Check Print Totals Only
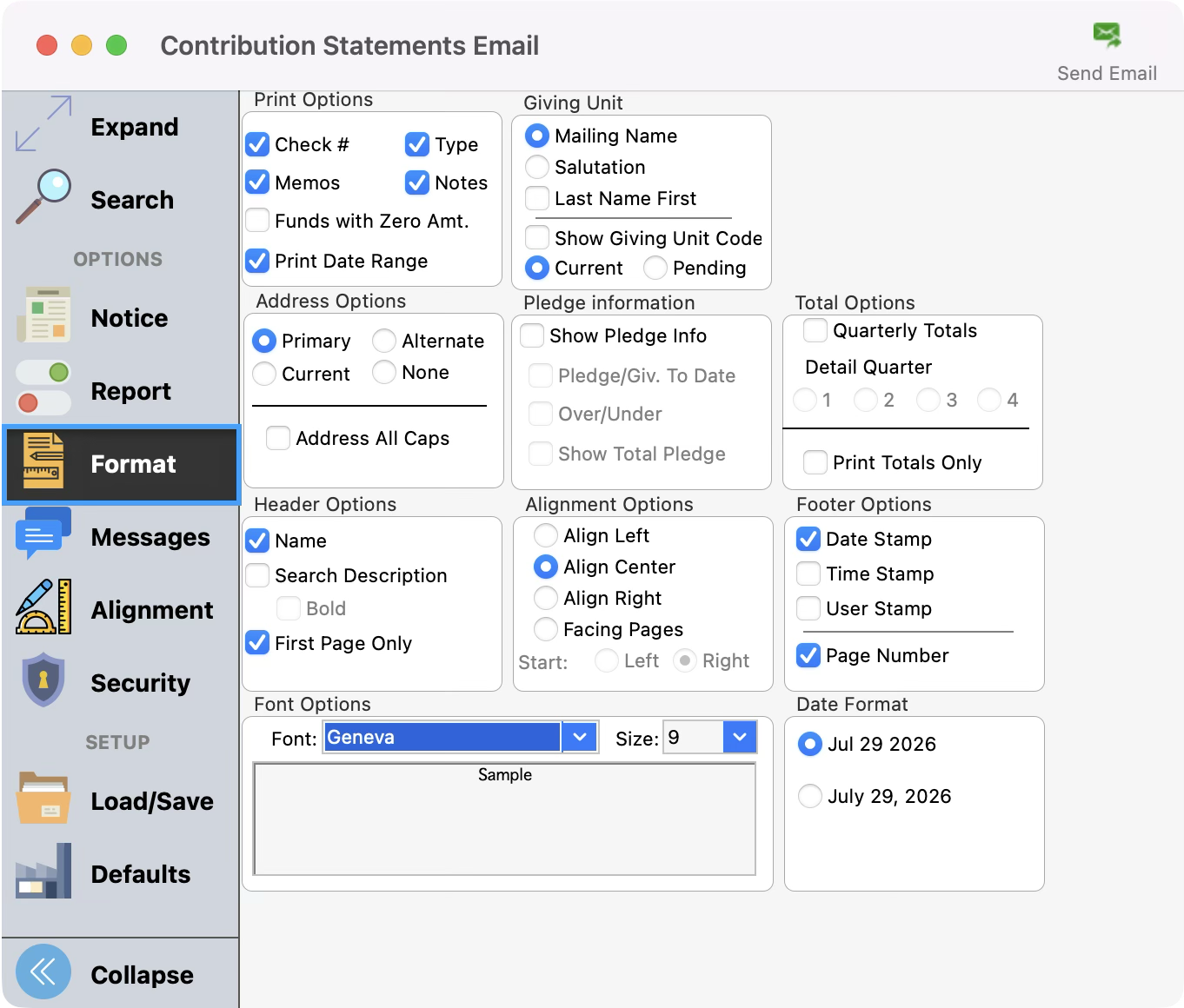 point(815,462)
